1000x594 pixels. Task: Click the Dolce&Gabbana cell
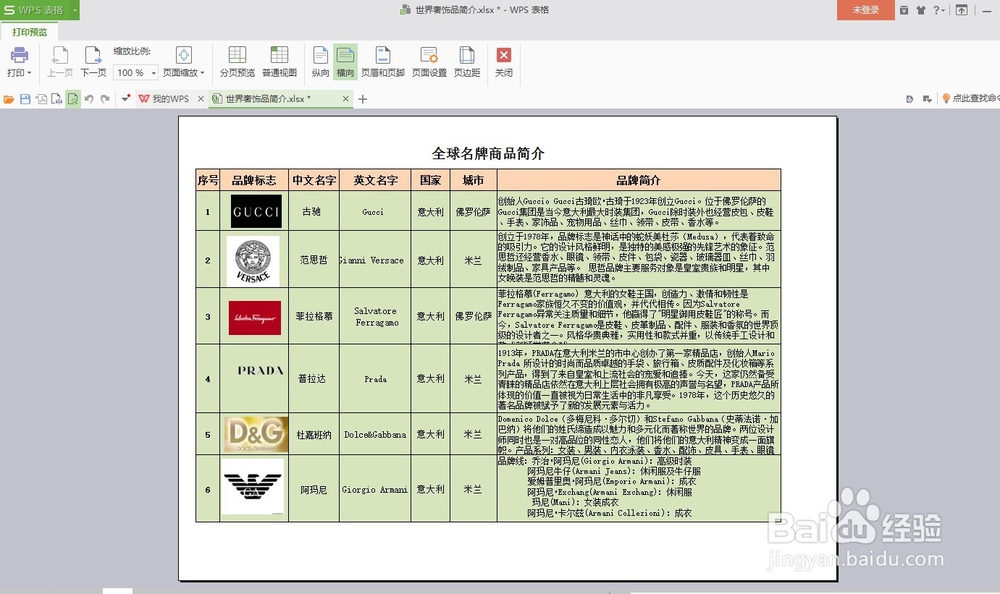[376, 434]
